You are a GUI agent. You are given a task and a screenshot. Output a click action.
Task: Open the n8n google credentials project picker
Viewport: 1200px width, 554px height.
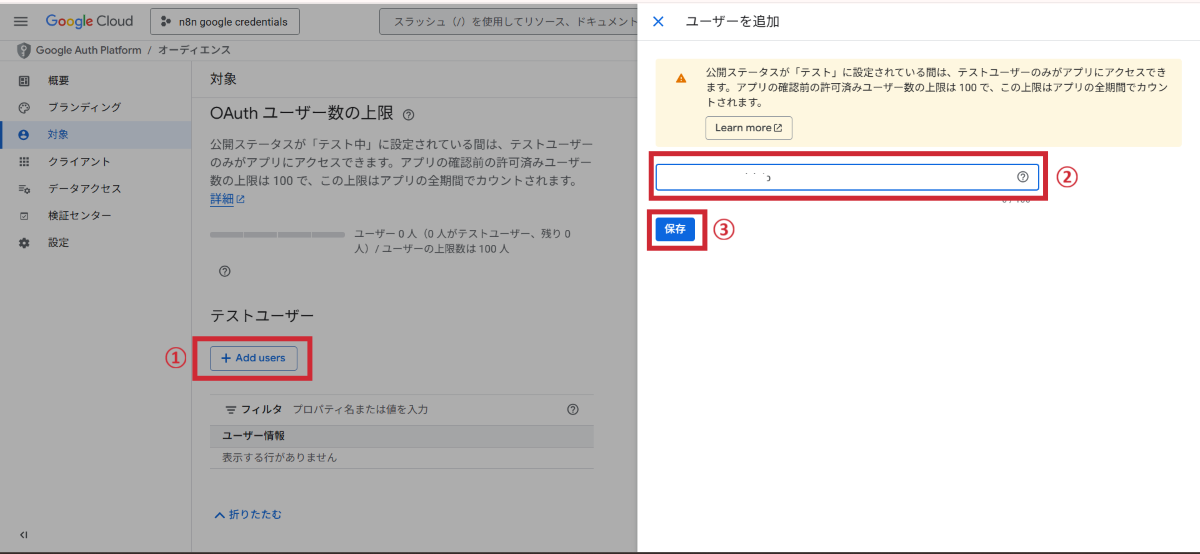[x=225, y=21]
